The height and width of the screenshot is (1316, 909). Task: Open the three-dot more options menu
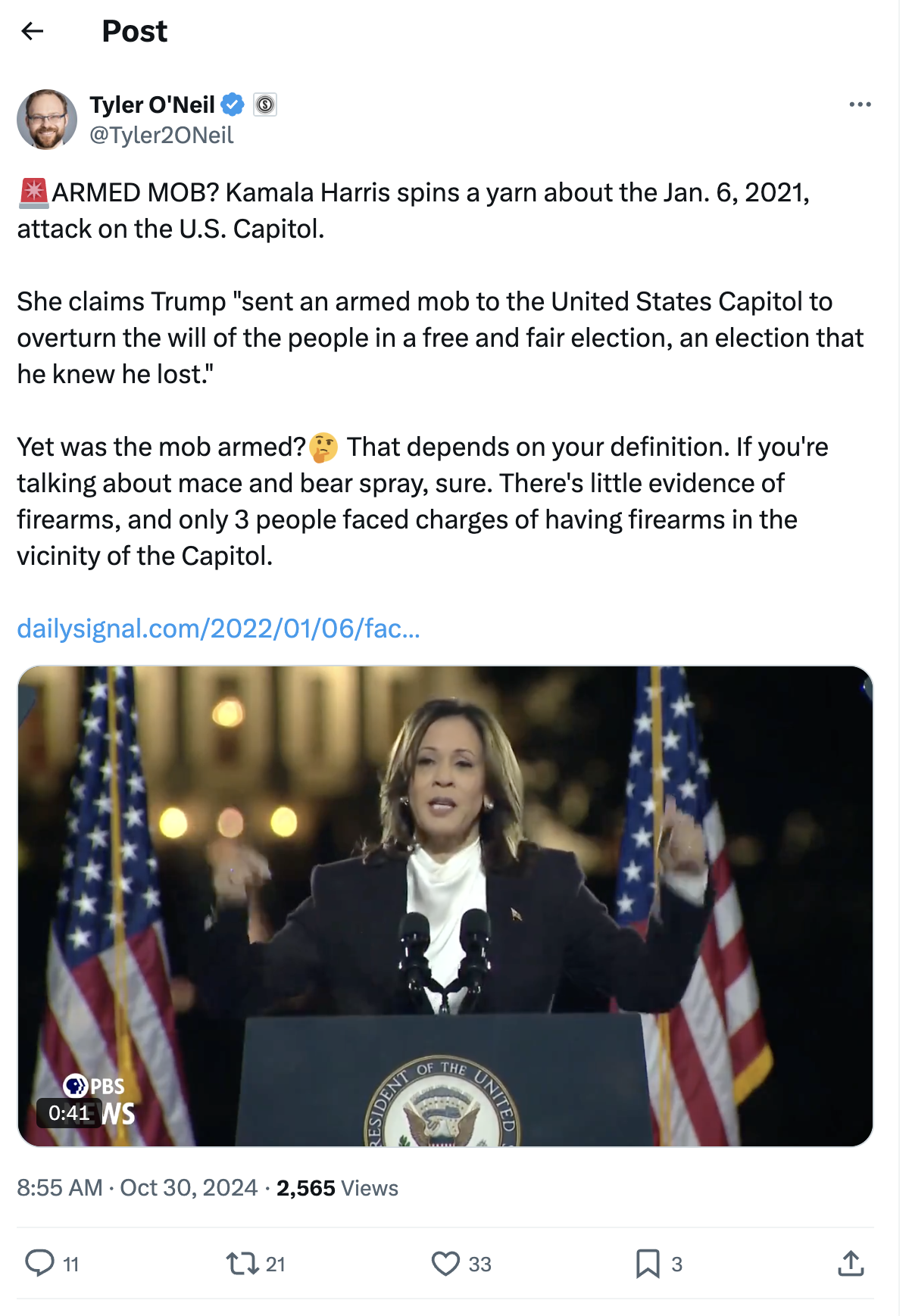coord(860,104)
